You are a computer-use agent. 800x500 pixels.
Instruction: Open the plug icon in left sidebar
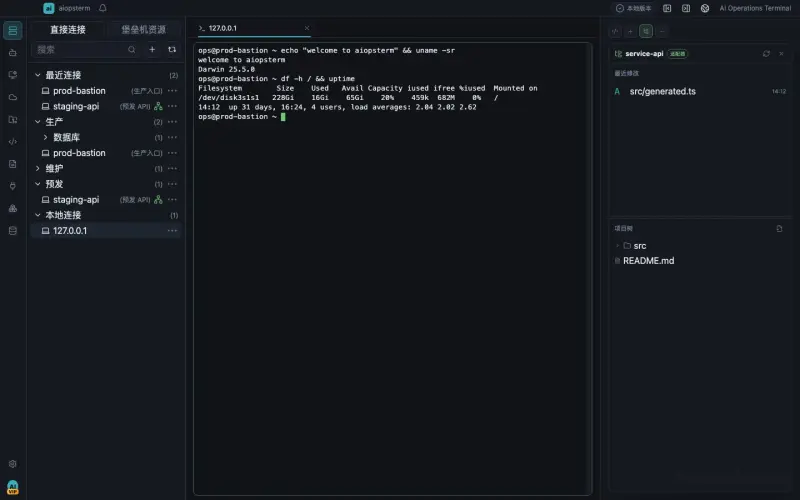pyautogui.click(x=13, y=186)
